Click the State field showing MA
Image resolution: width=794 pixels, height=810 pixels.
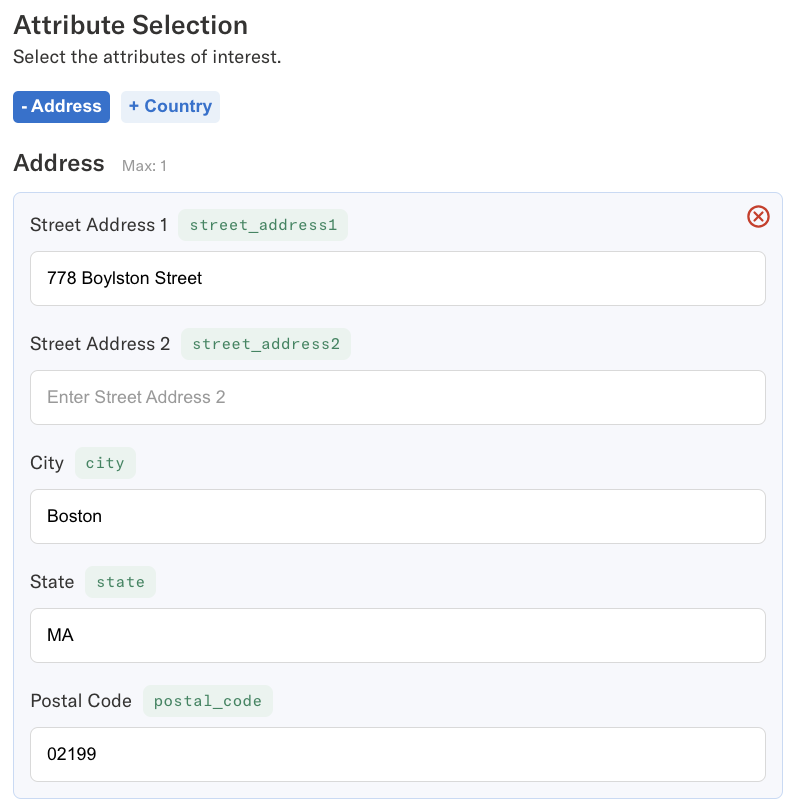397,635
